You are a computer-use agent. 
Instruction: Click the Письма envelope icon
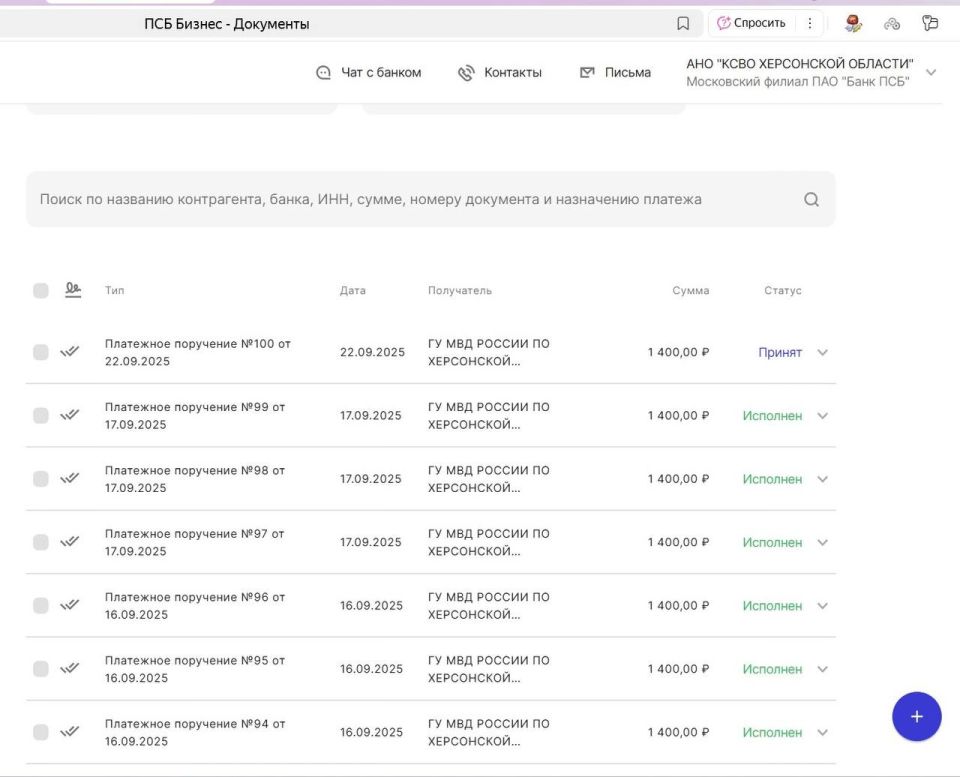(587, 73)
